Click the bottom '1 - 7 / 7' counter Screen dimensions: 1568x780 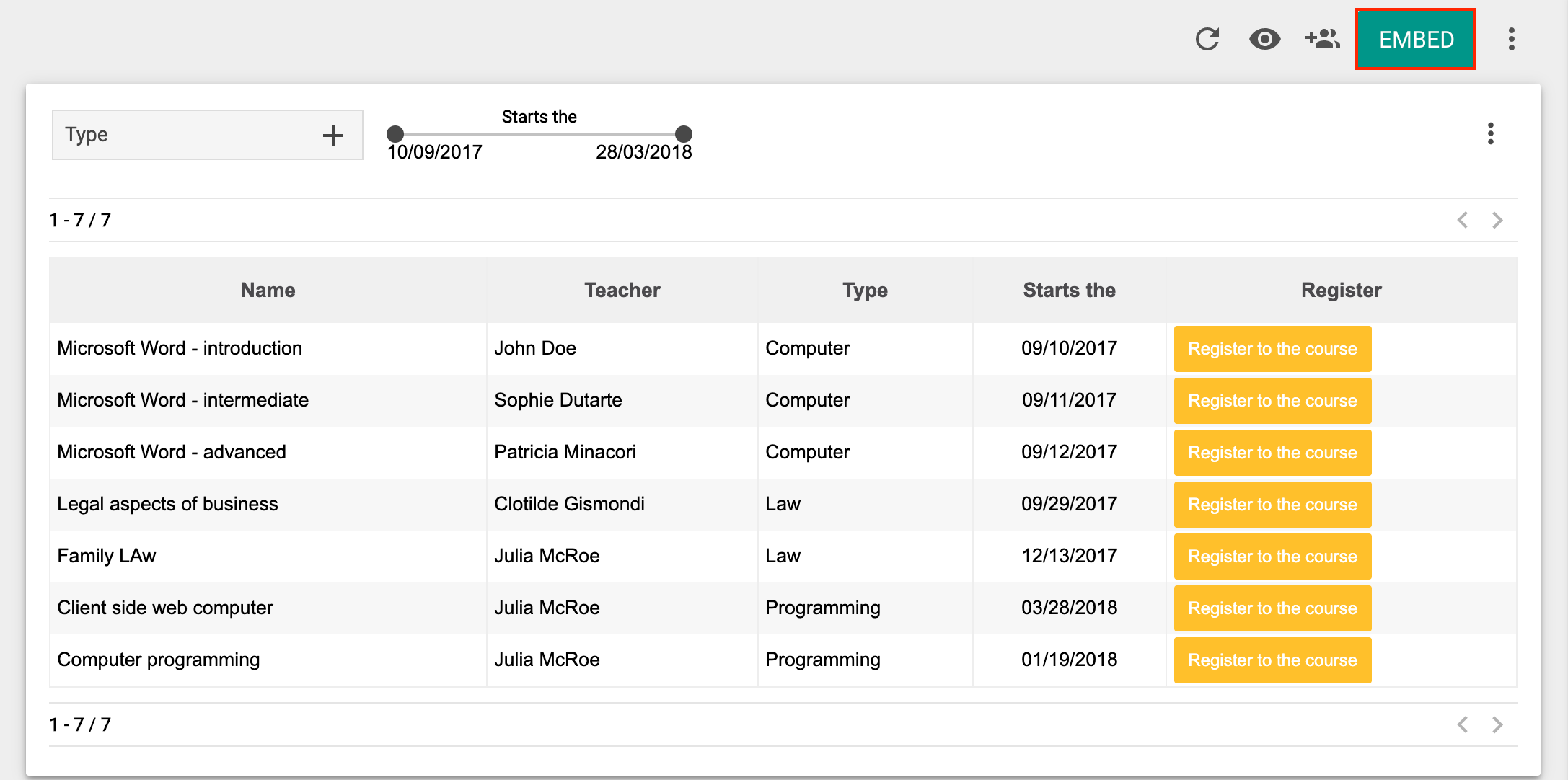click(80, 724)
